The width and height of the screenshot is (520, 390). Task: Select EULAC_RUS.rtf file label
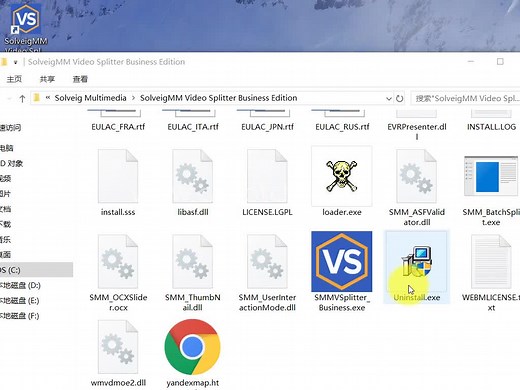(342, 127)
